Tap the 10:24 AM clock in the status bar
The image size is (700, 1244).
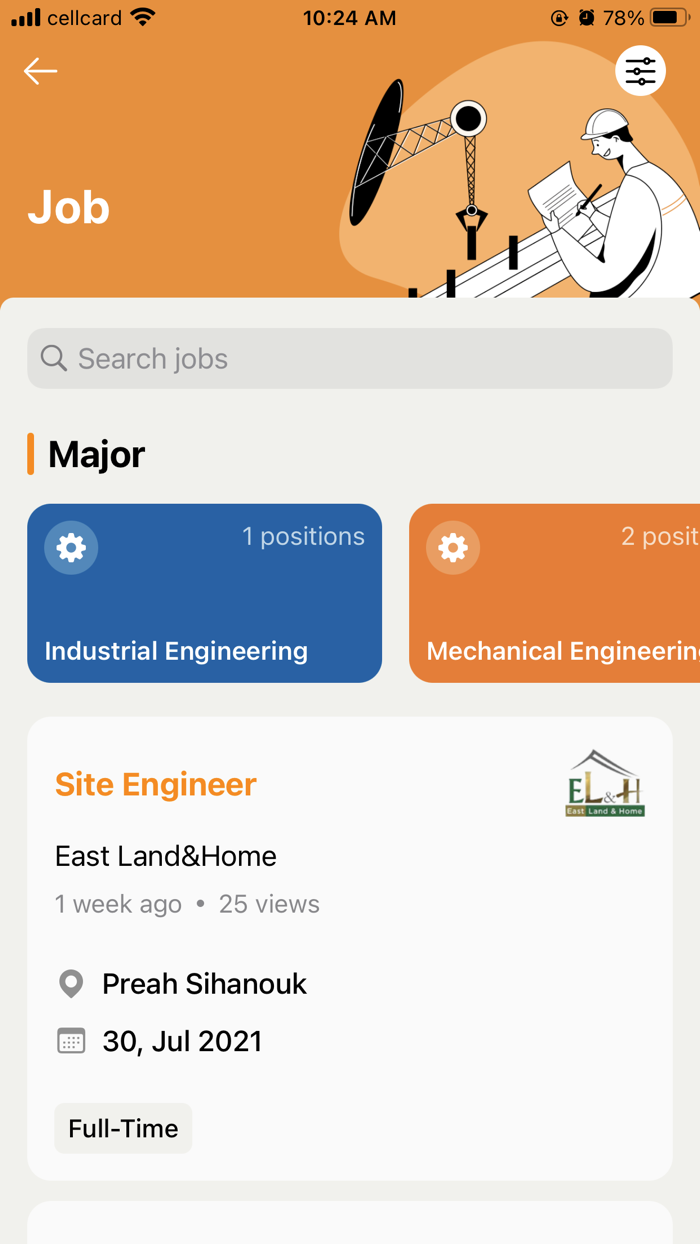click(350, 17)
